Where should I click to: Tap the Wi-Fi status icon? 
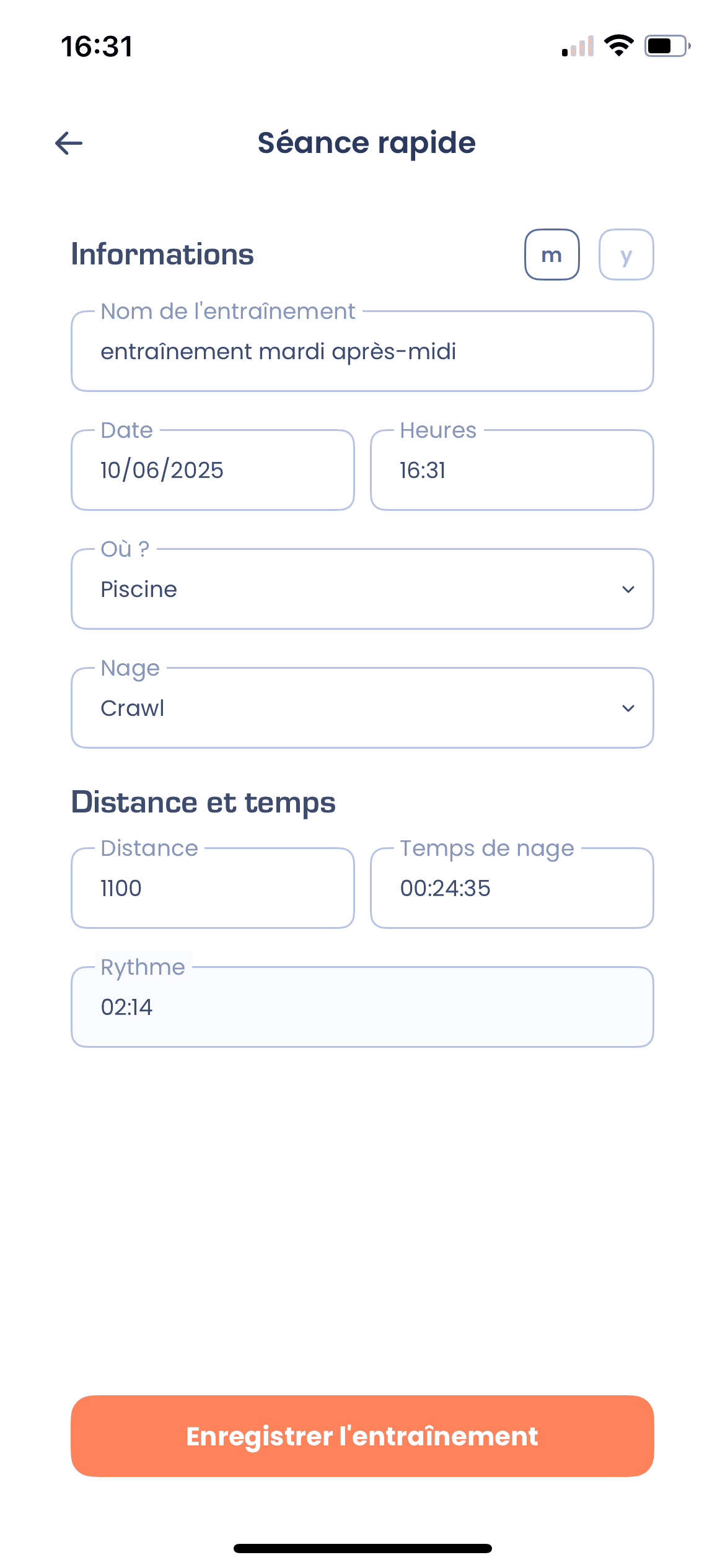[618, 46]
